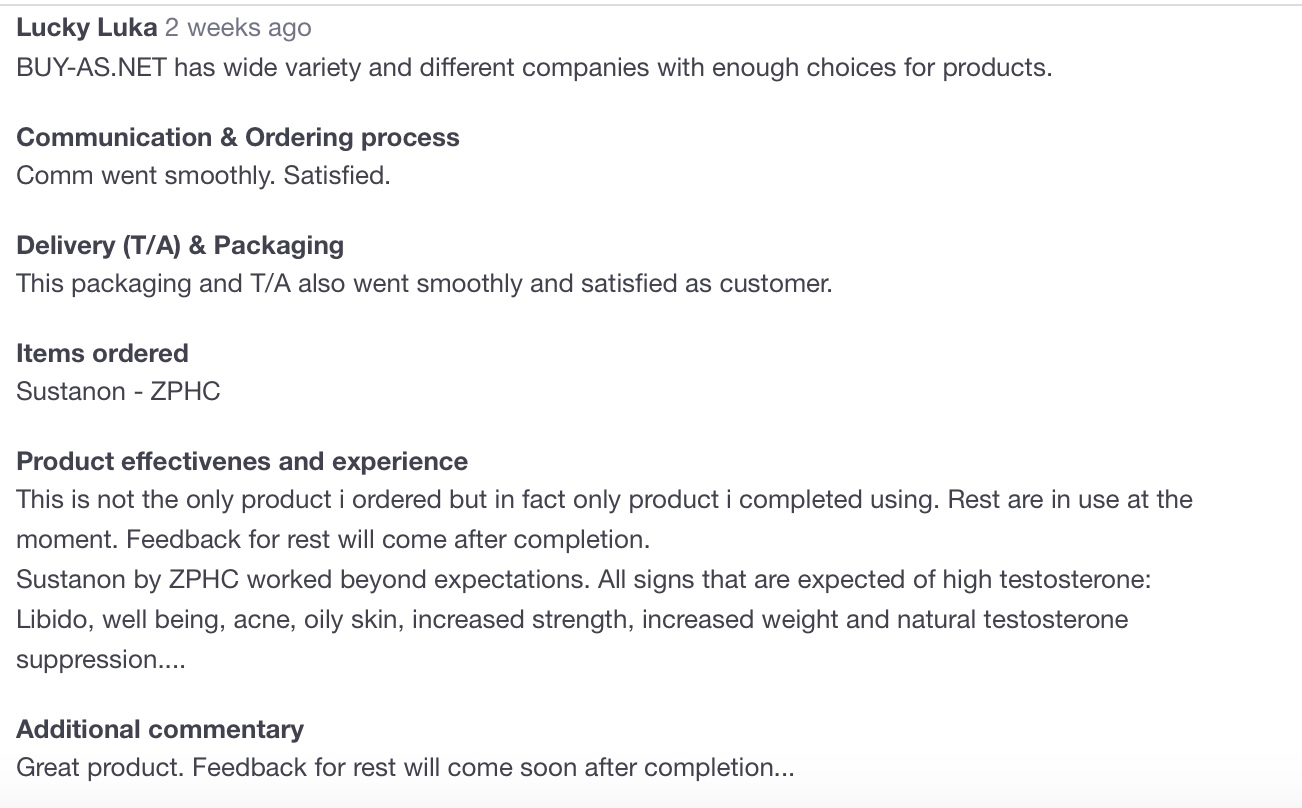
Task: Select the "Product effectivenes and experience" heading
Action: tap(242, 461)
